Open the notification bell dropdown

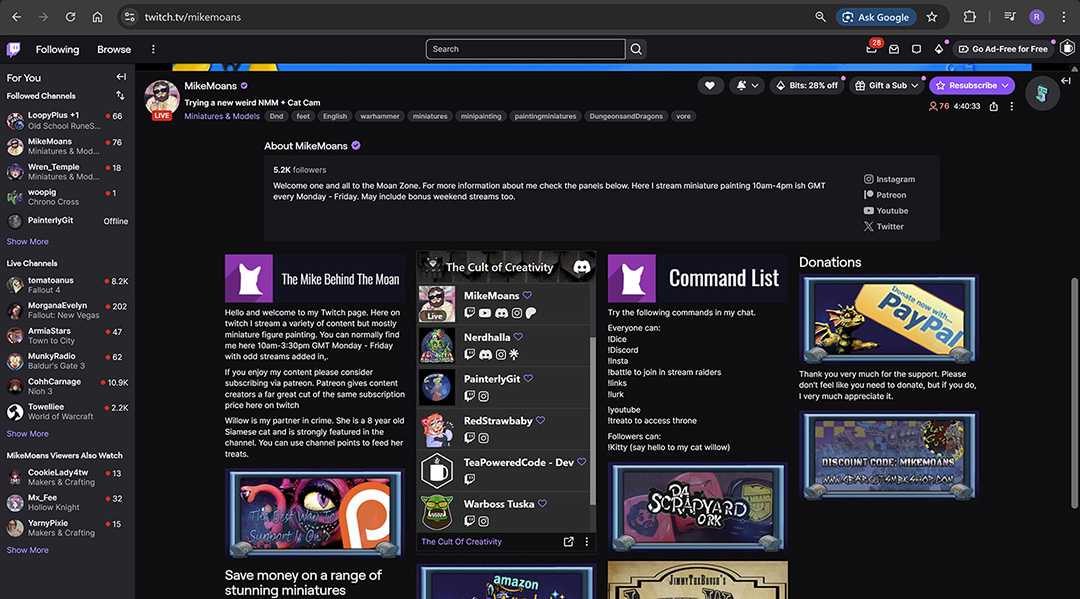pyautogui.click(x=746, y=86)
